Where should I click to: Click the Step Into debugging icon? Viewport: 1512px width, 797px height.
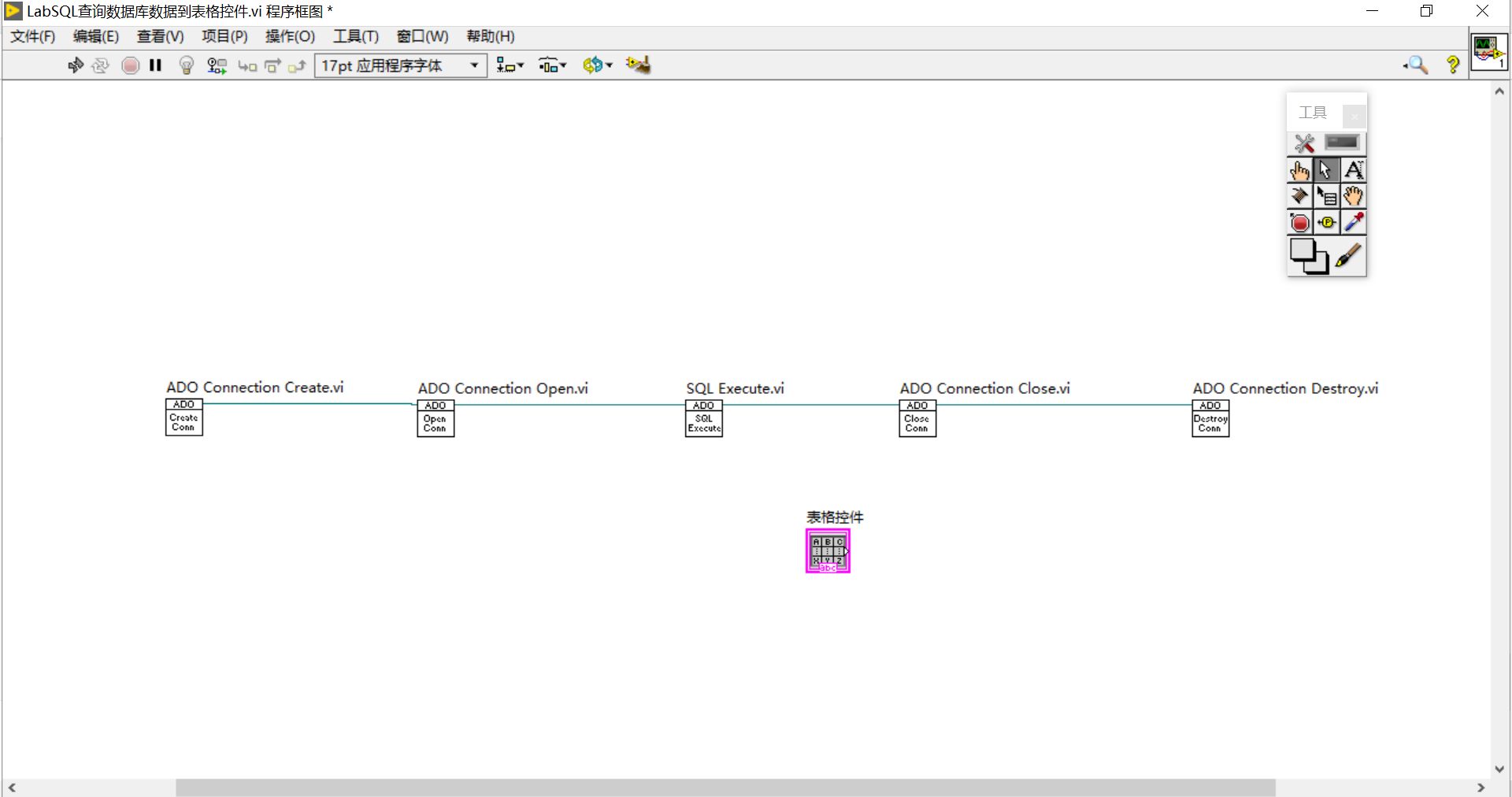pyautogui.click(x=246, y=65)
